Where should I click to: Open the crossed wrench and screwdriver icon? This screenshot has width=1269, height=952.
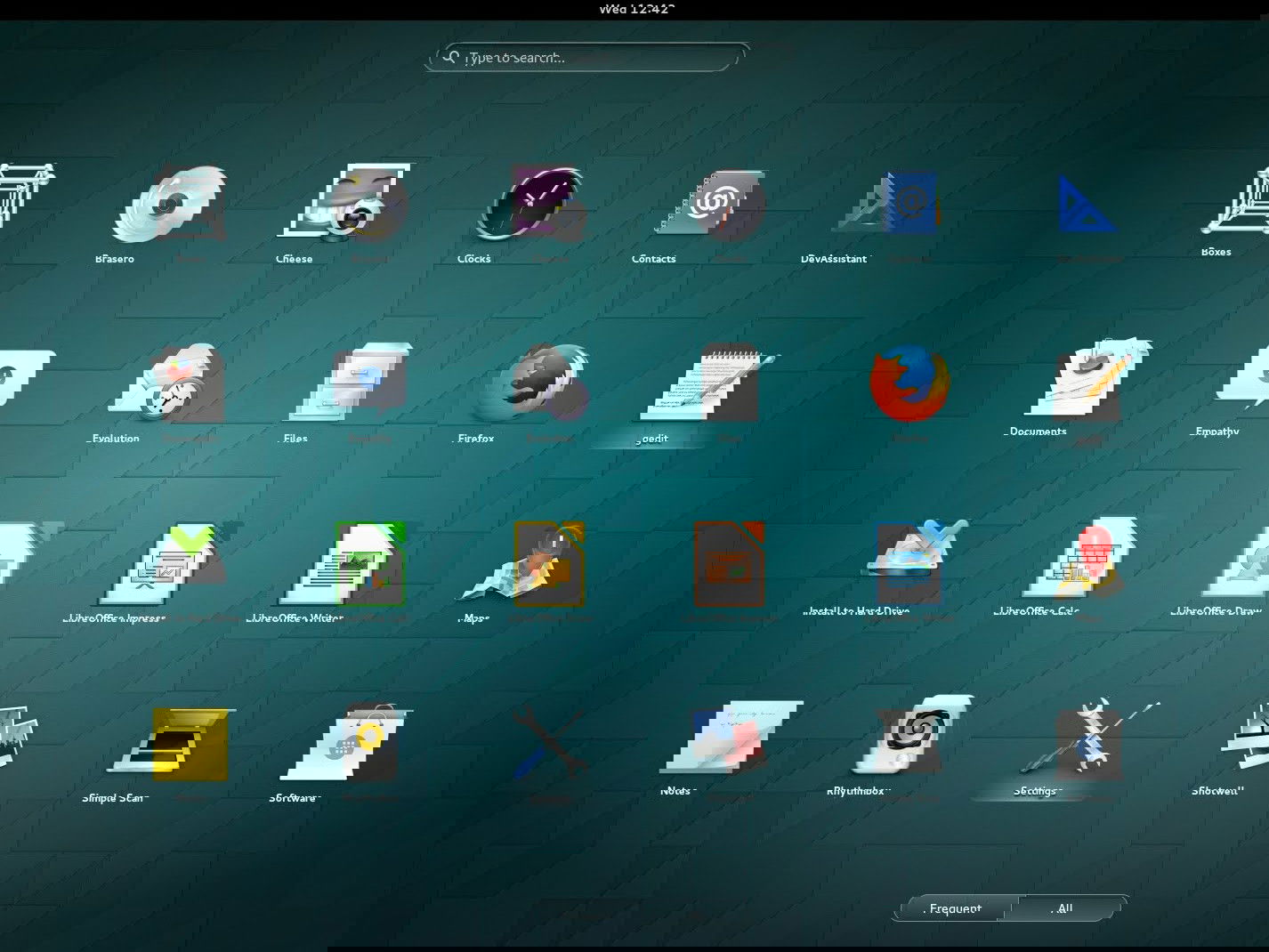pyautogui.click(x=550, y=744)
